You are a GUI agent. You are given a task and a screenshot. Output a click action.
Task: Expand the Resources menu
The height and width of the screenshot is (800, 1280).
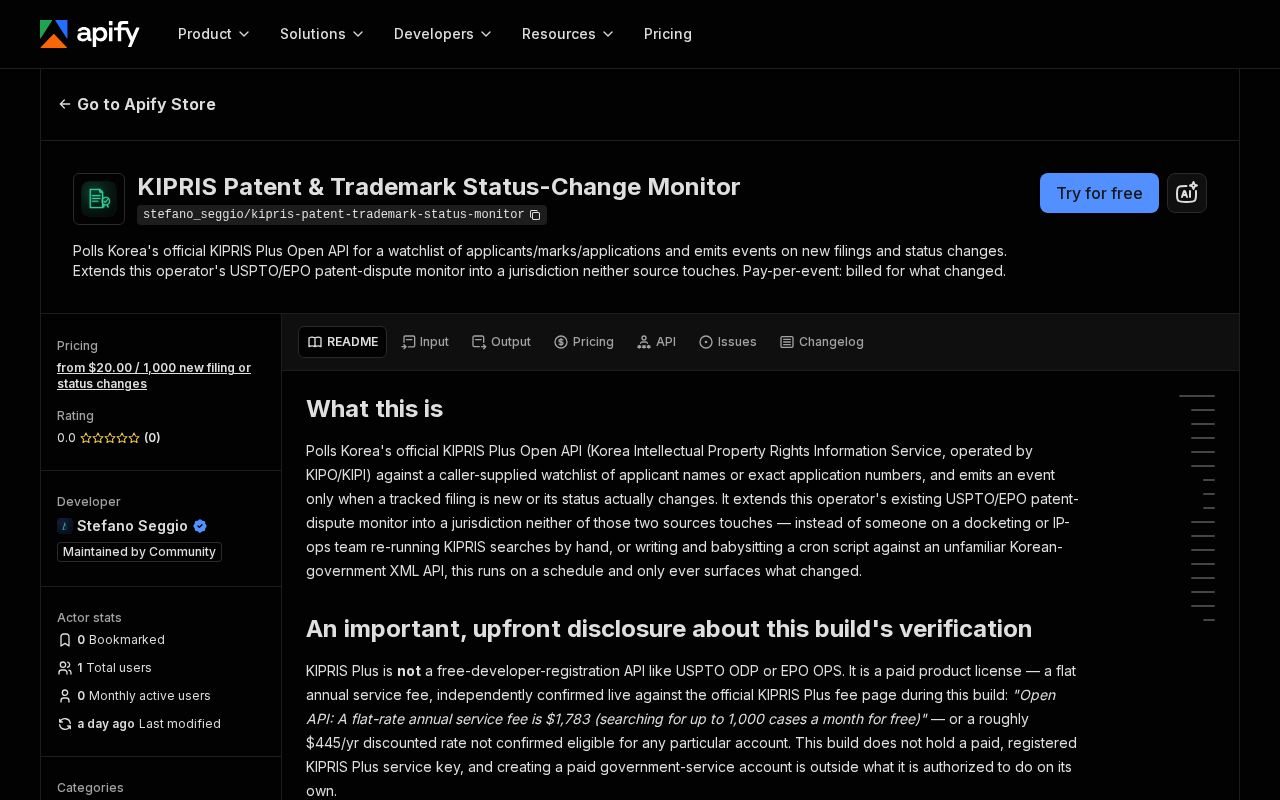pyautogui.click(x=568, y=34)
